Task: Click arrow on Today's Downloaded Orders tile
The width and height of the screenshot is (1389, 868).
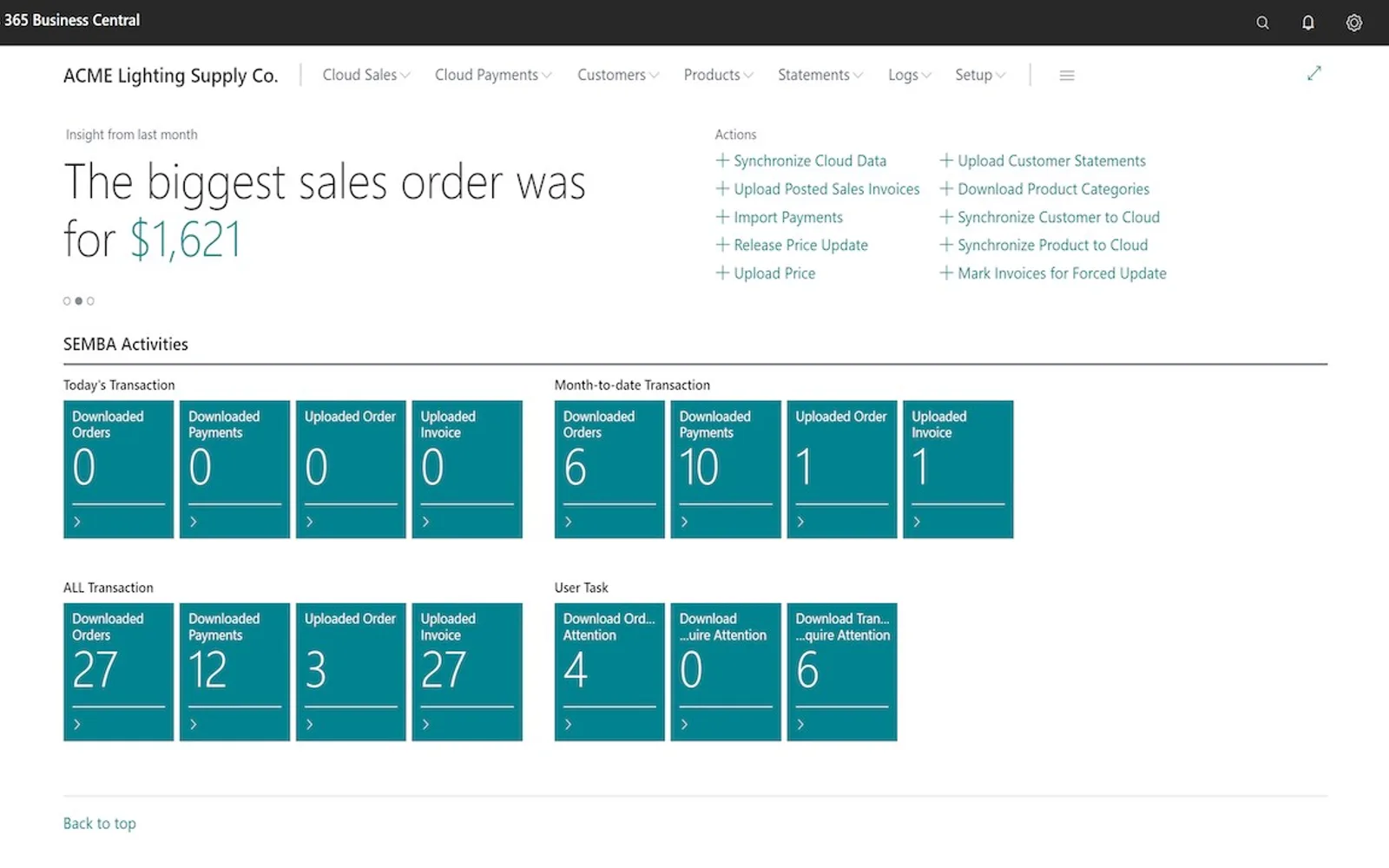Action: pos(77,522)
